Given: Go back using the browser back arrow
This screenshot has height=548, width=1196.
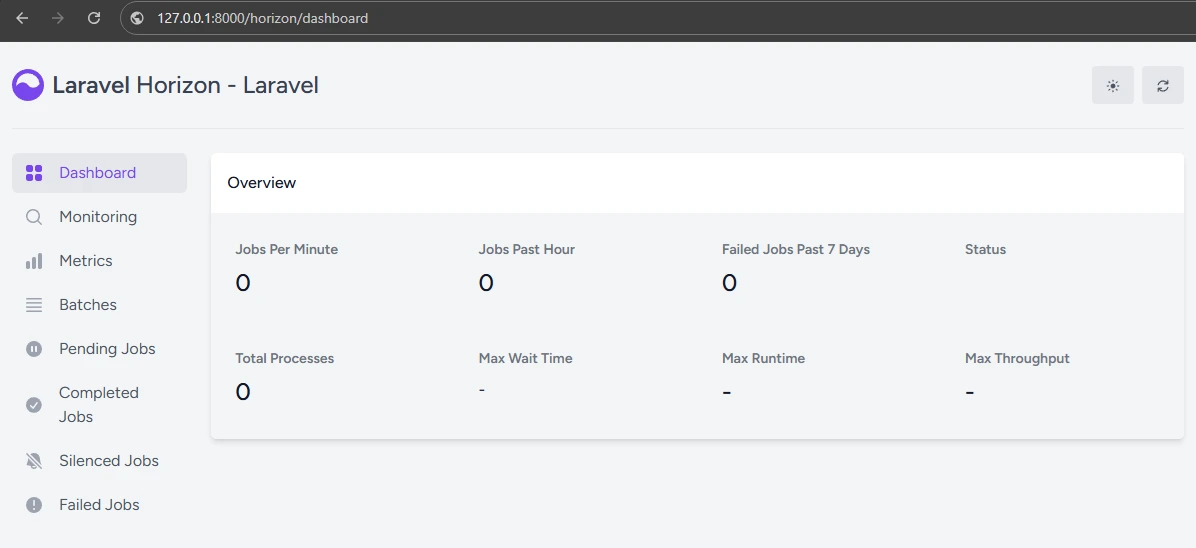Looking at the screenshot, I should pyautogui.click(x=22, y=18).
